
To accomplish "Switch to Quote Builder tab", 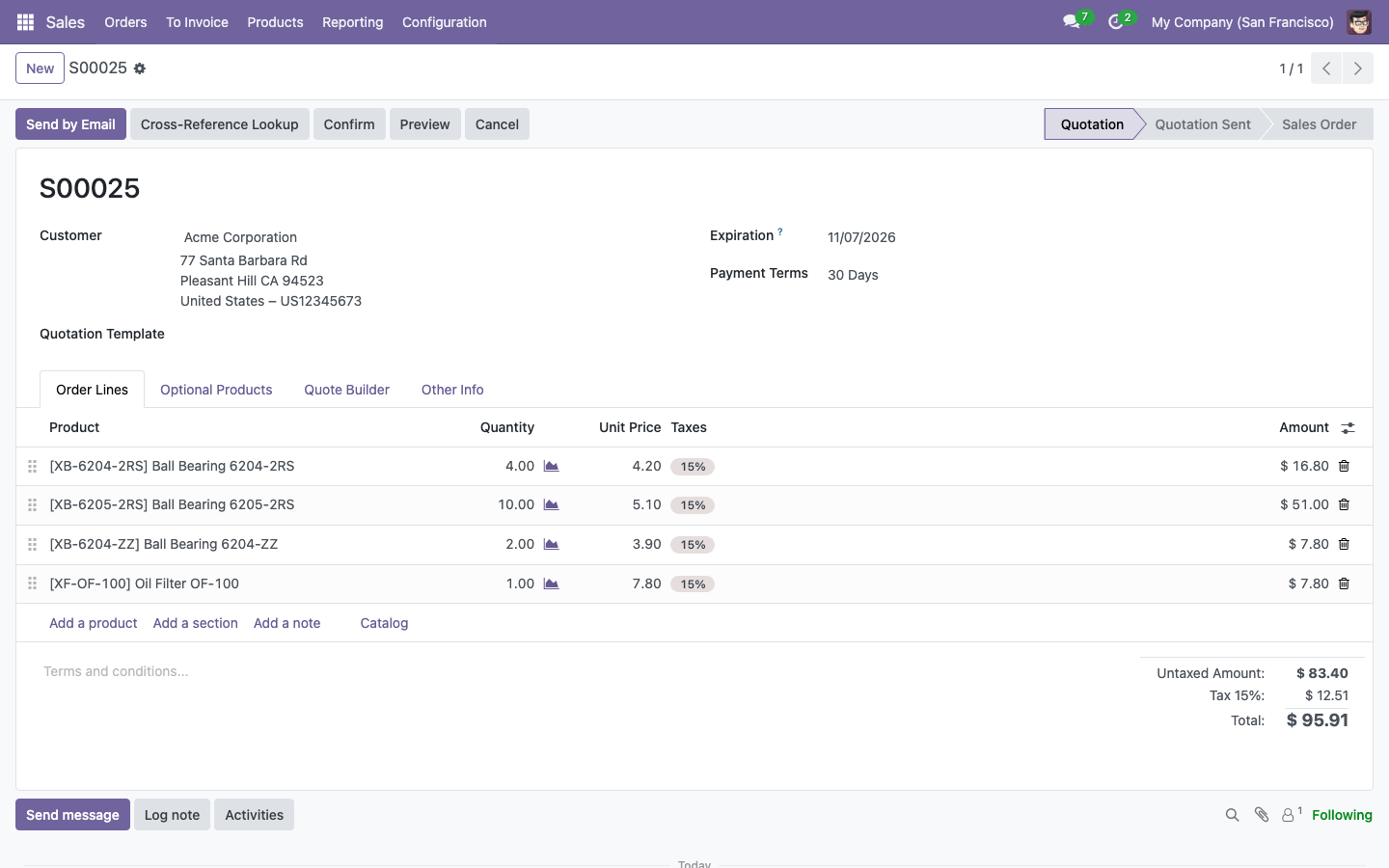I will (x=346, y=390).
